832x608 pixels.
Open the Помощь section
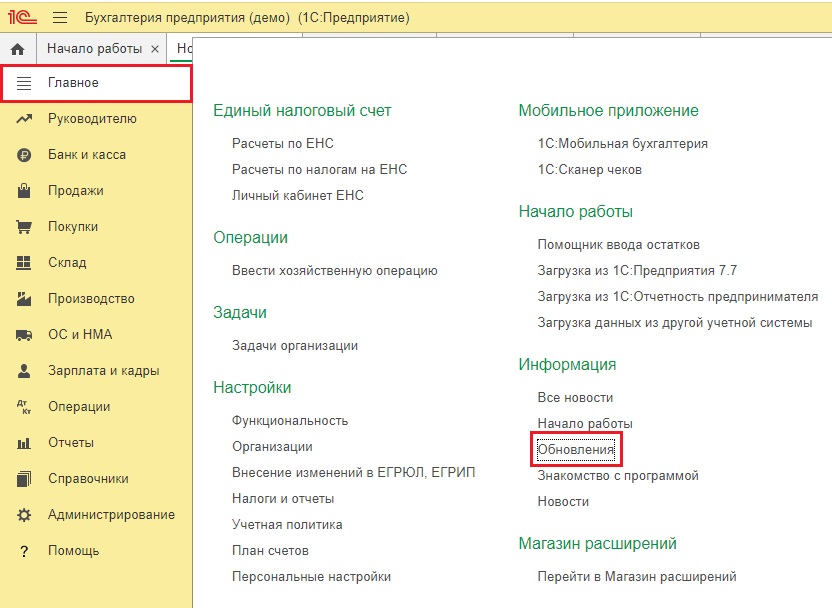point(73,551)
